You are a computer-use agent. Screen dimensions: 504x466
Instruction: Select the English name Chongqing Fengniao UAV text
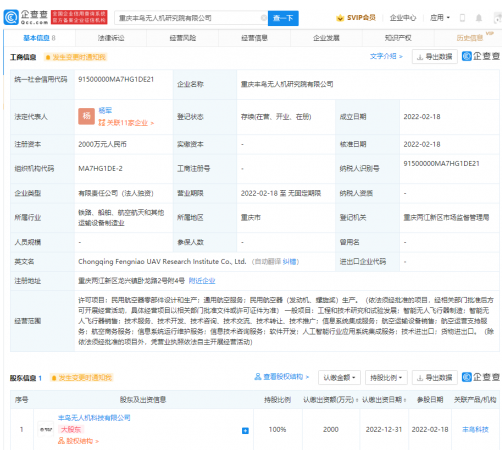click(x=162, y=262)
